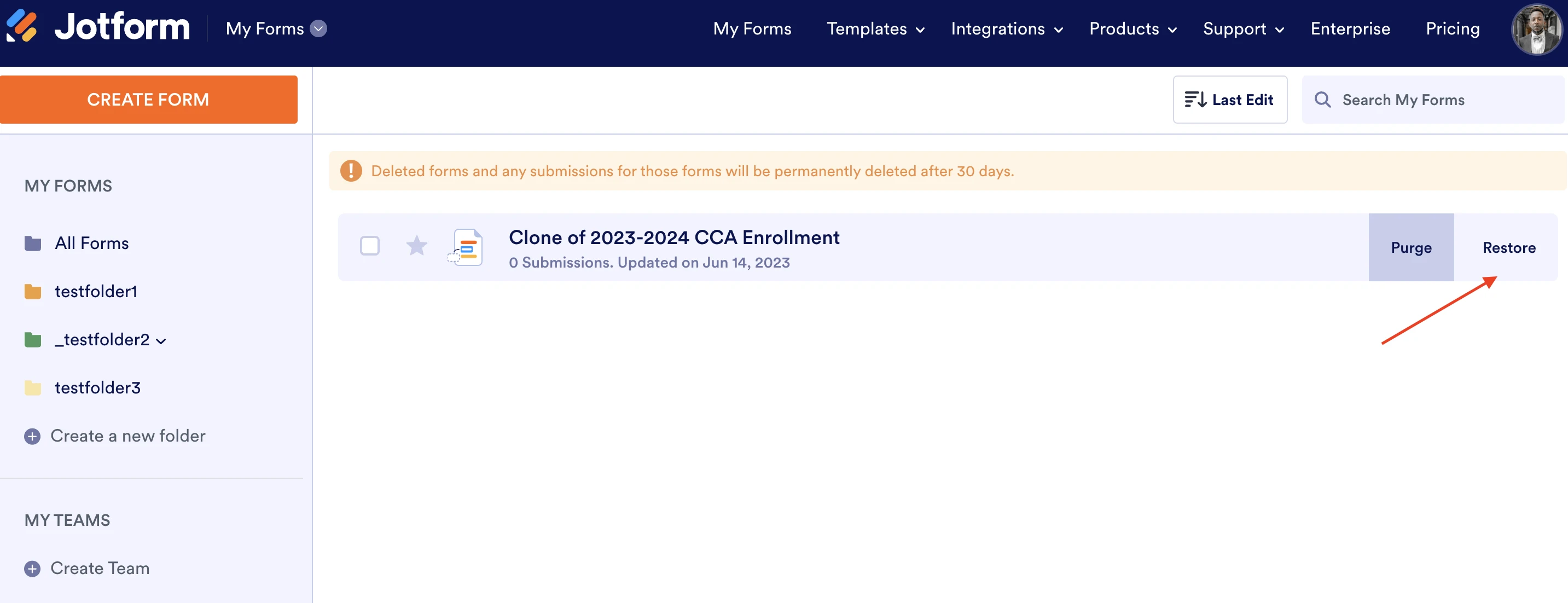Change sort order using Last Edit control

tap(1229, 99)
